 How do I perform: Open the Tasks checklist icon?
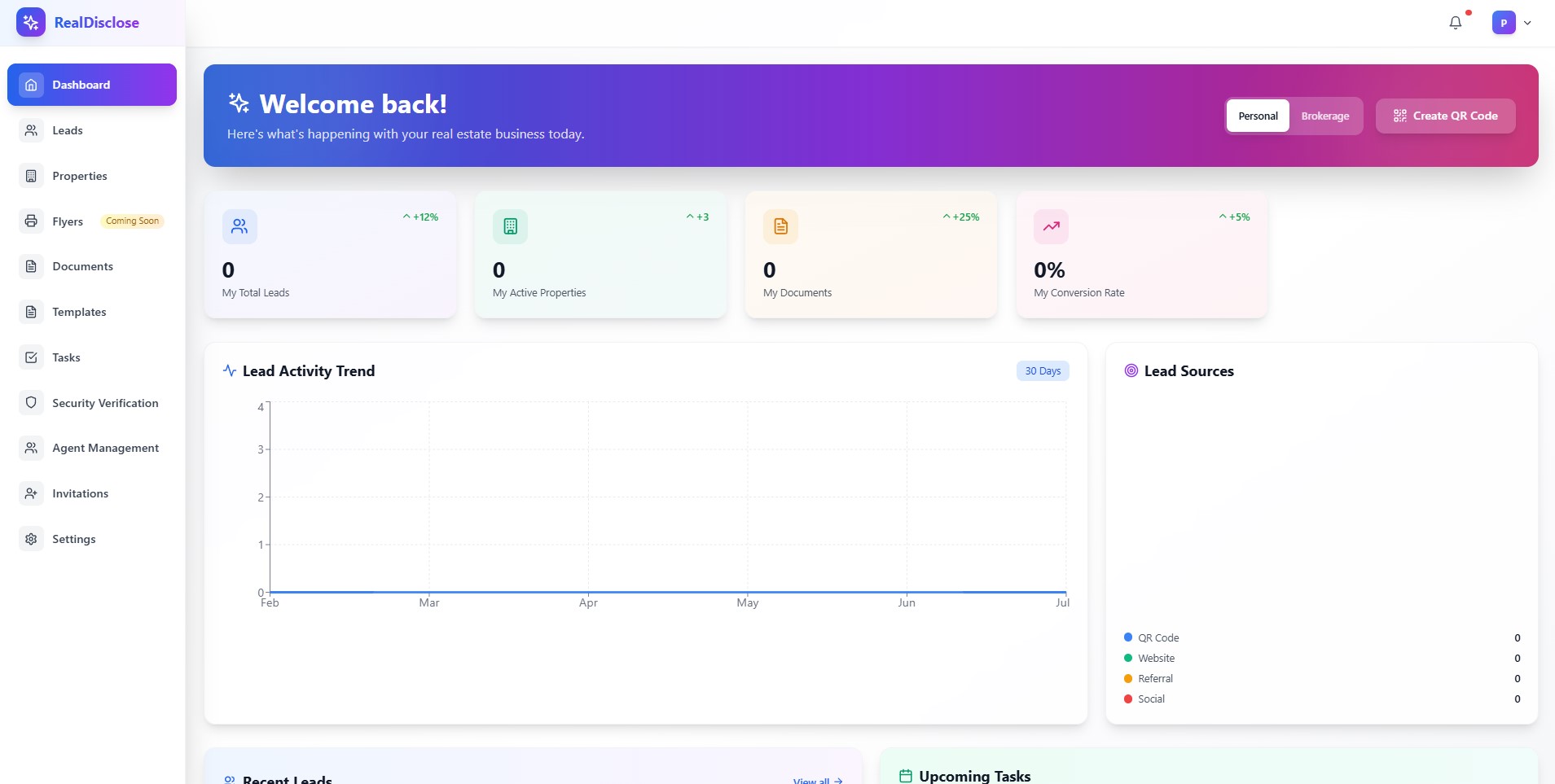point(31,357)
